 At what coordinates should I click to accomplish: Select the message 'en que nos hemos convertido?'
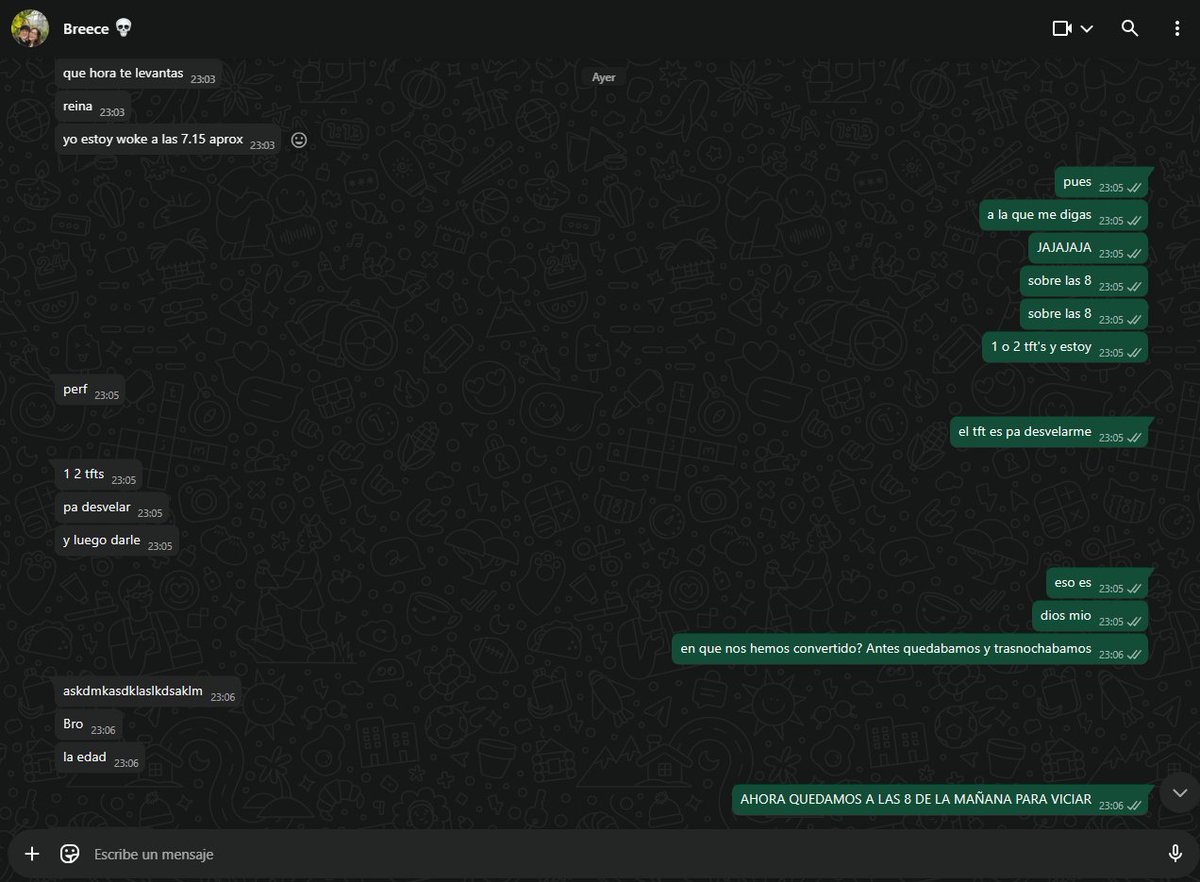coord(909,649)
